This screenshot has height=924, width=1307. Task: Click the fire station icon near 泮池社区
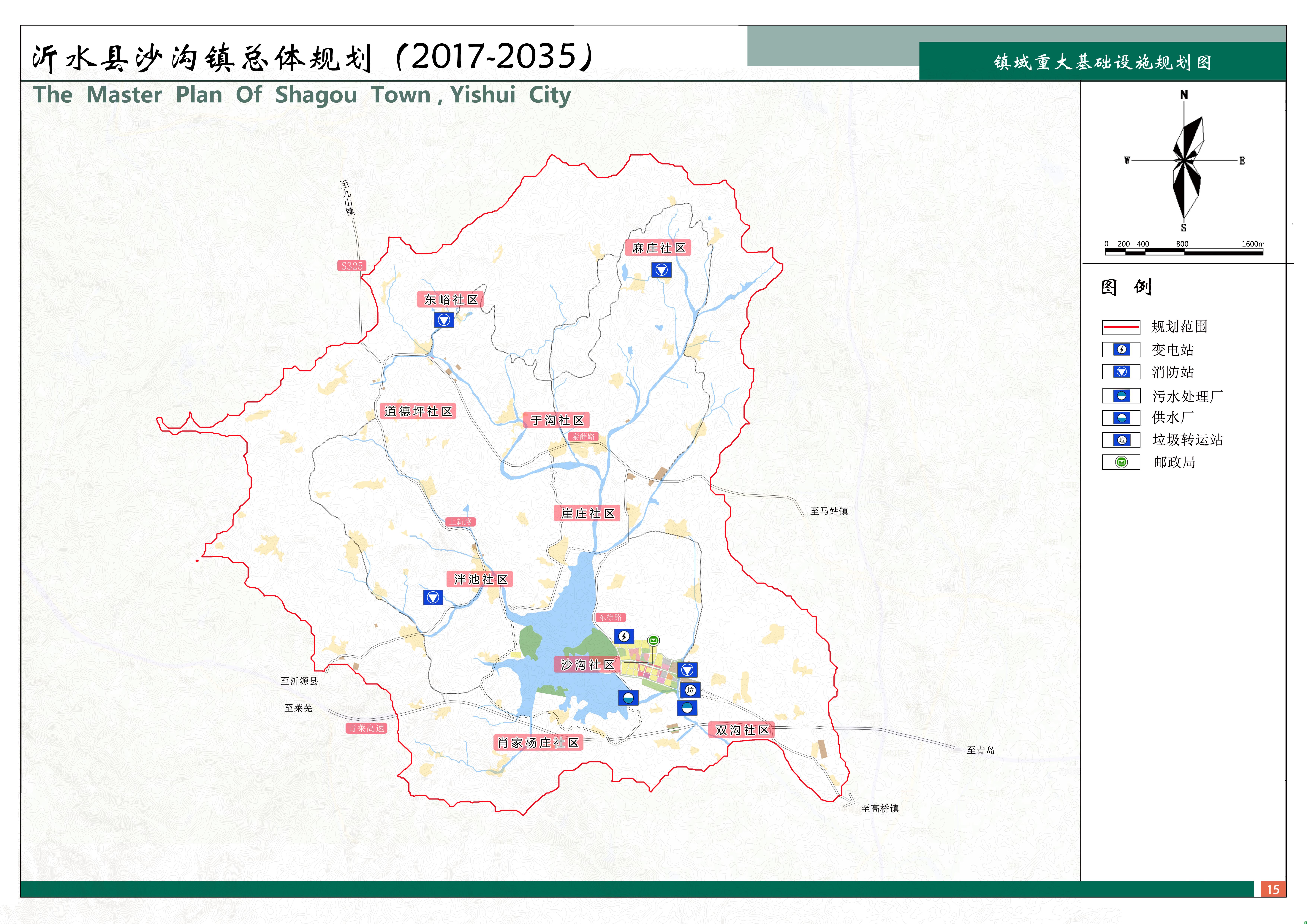(x=433, y=597)
